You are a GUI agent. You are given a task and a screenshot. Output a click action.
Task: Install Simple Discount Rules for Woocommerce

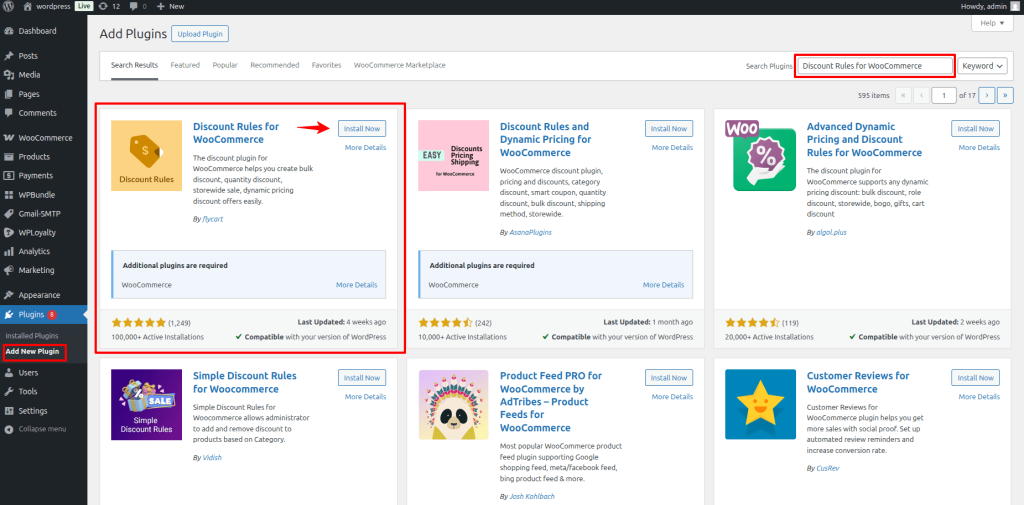point(362,378)
